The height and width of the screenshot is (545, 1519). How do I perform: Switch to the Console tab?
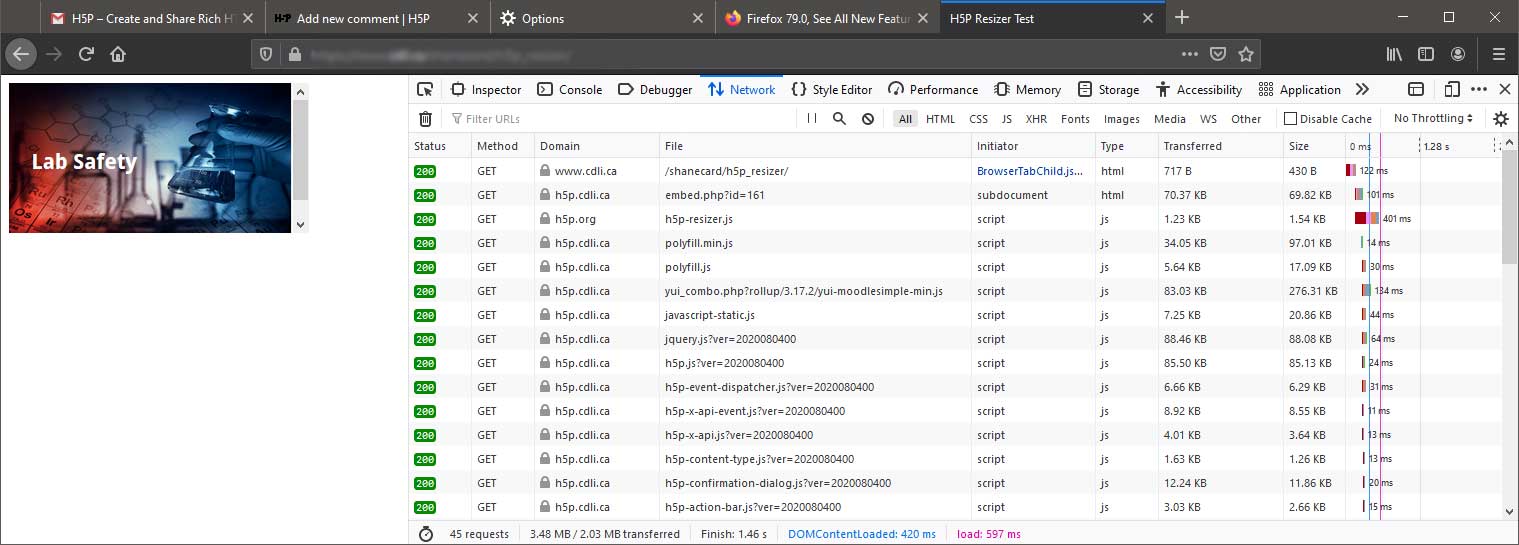pyautogui.click(x=570, y=89)
